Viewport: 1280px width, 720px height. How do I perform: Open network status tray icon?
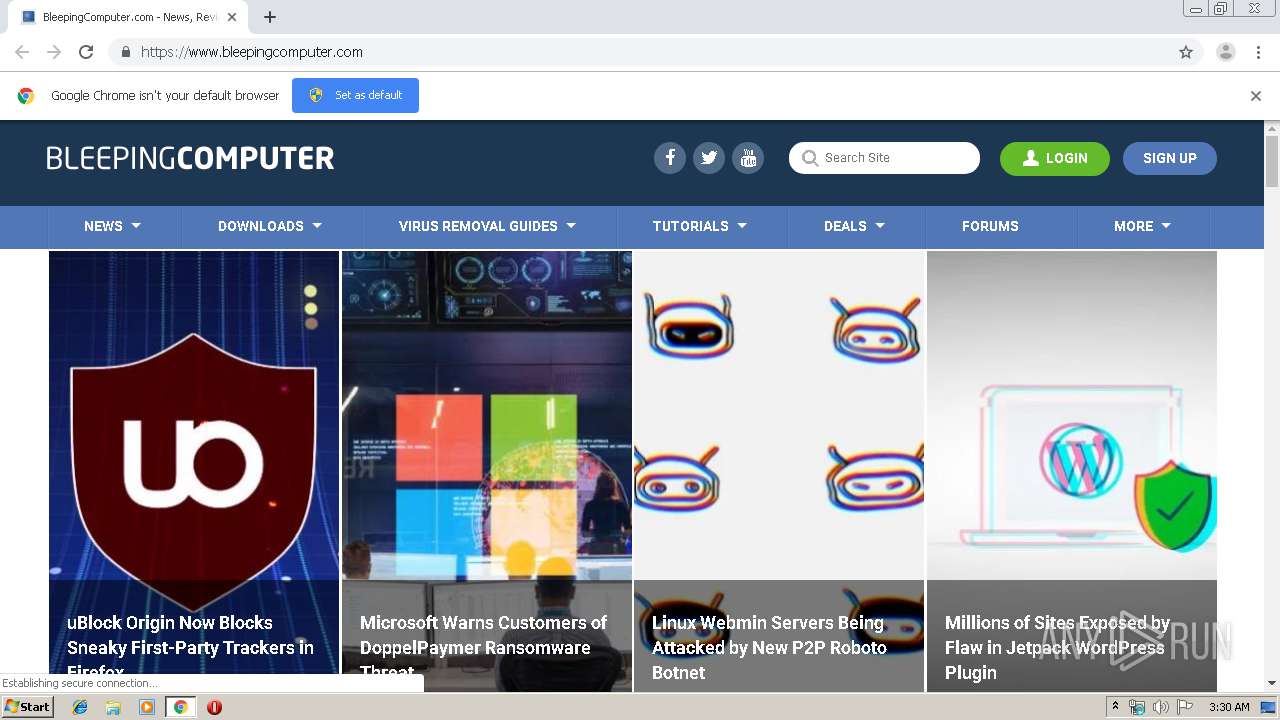click(x=1137, y=707)
